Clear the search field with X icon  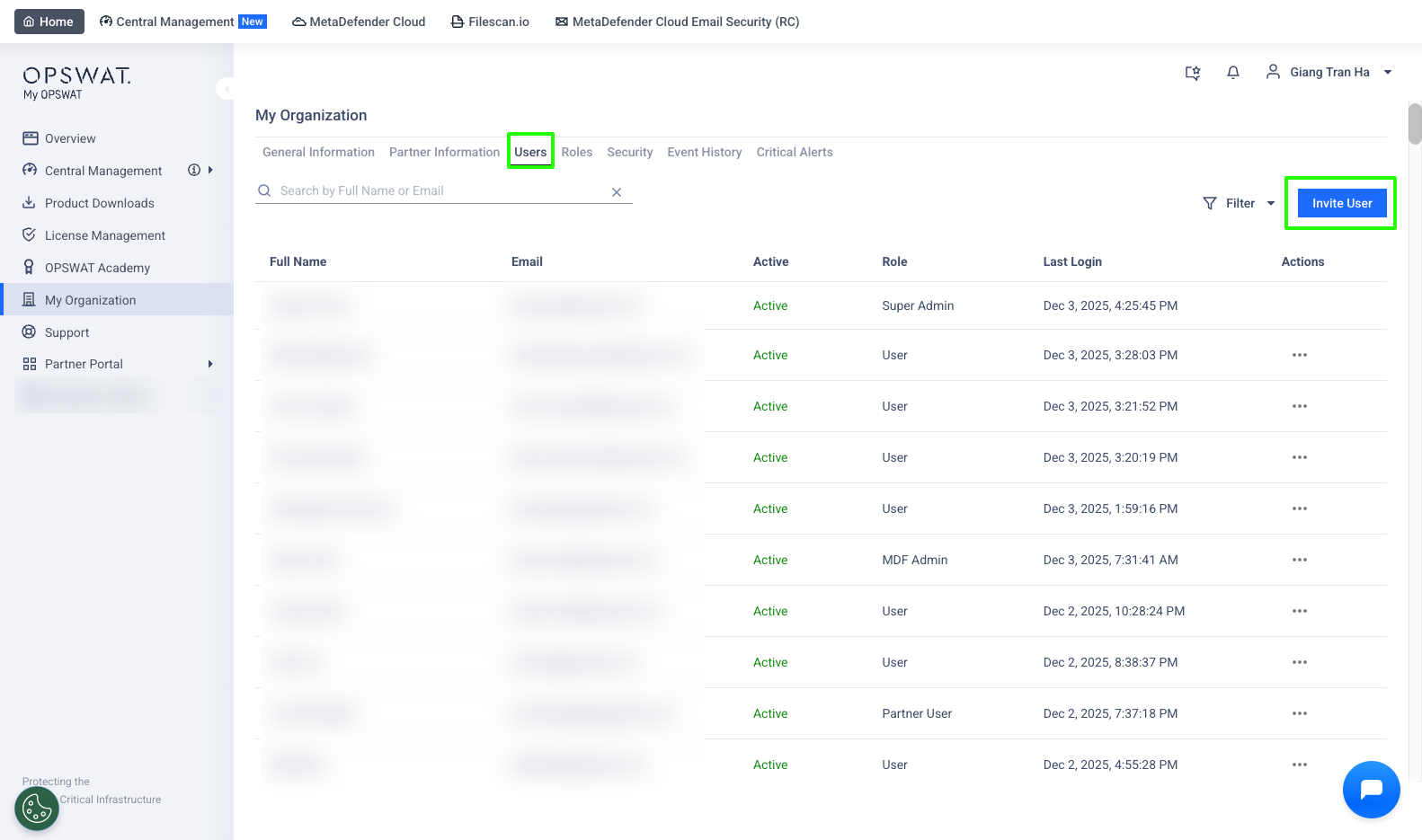pos(617,192)
